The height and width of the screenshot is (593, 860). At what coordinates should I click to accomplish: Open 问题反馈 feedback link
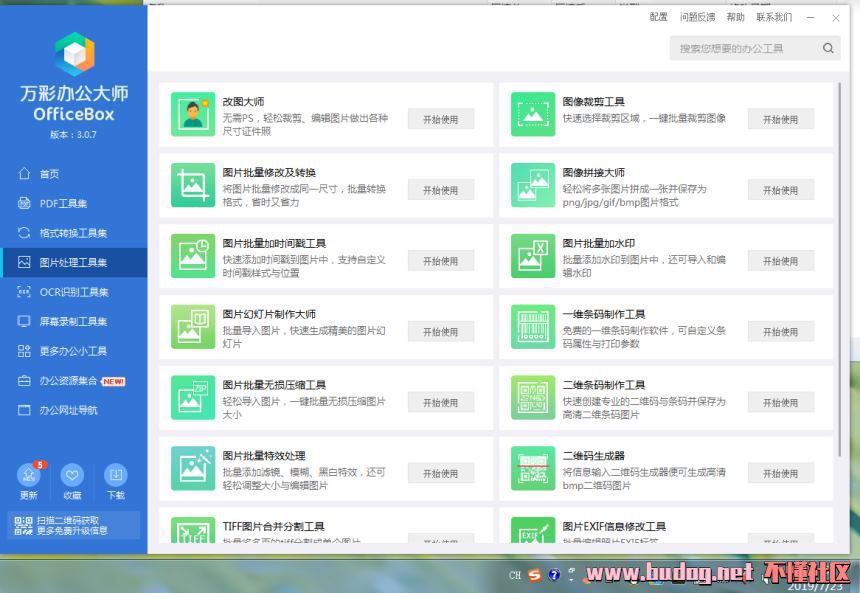pyautogui.click(x=697, y=17)
